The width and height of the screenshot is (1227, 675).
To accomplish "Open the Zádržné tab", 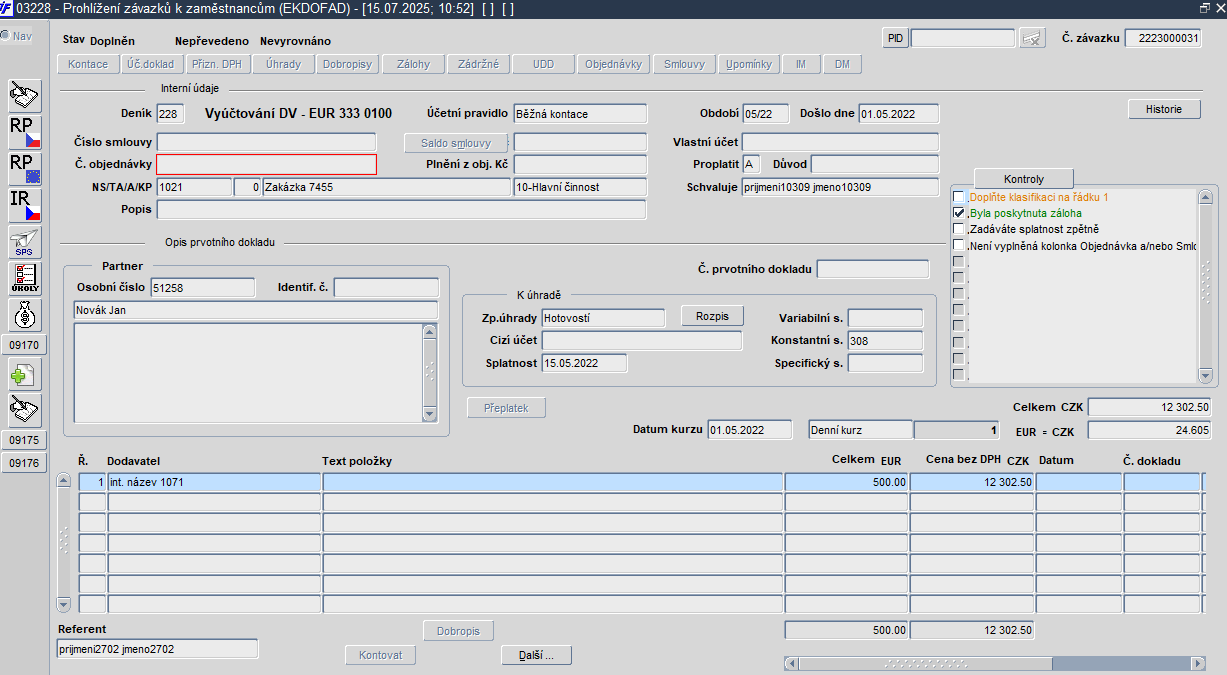I will [478, 64].
